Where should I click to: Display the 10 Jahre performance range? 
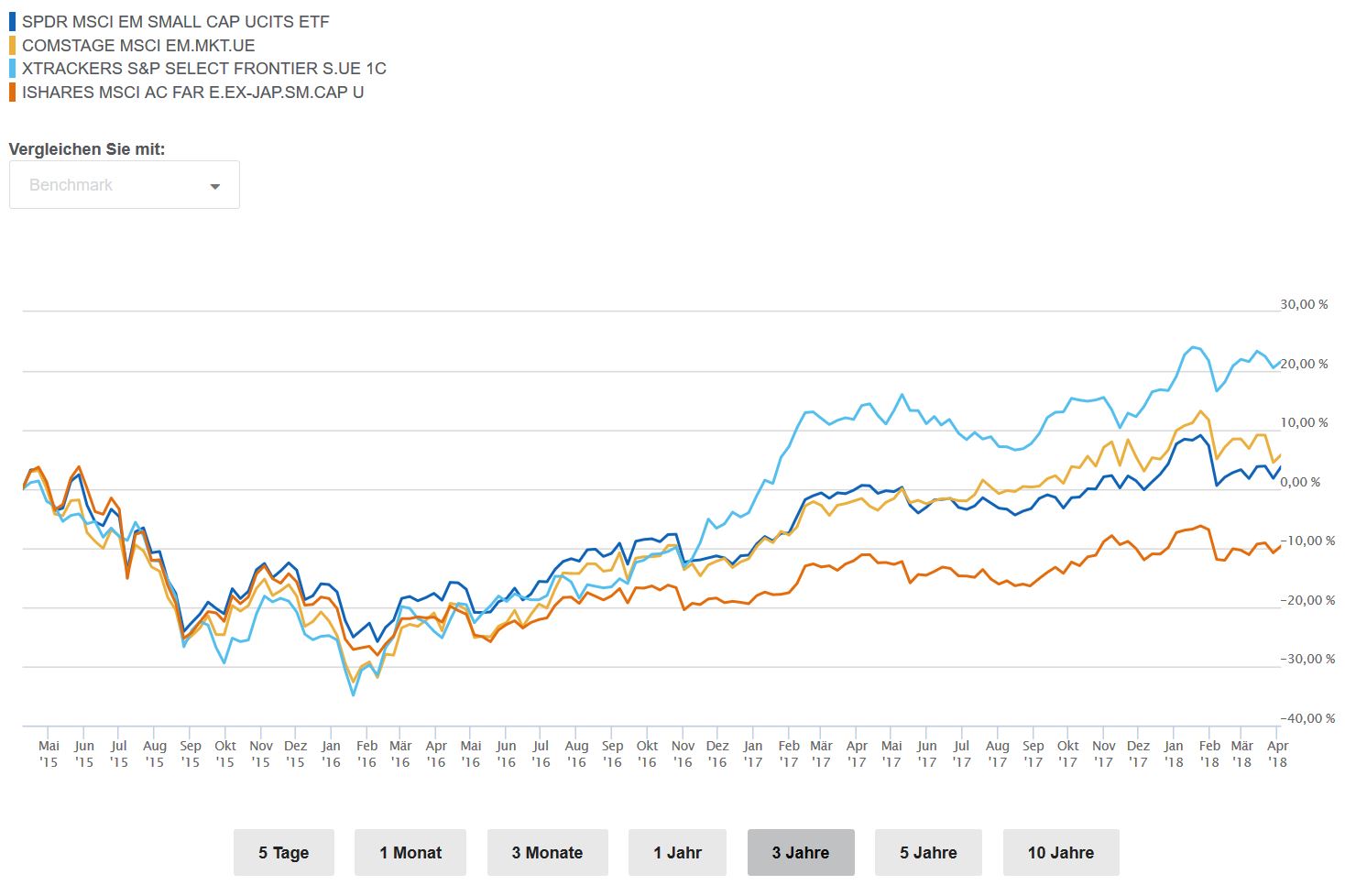[1060, 853]
